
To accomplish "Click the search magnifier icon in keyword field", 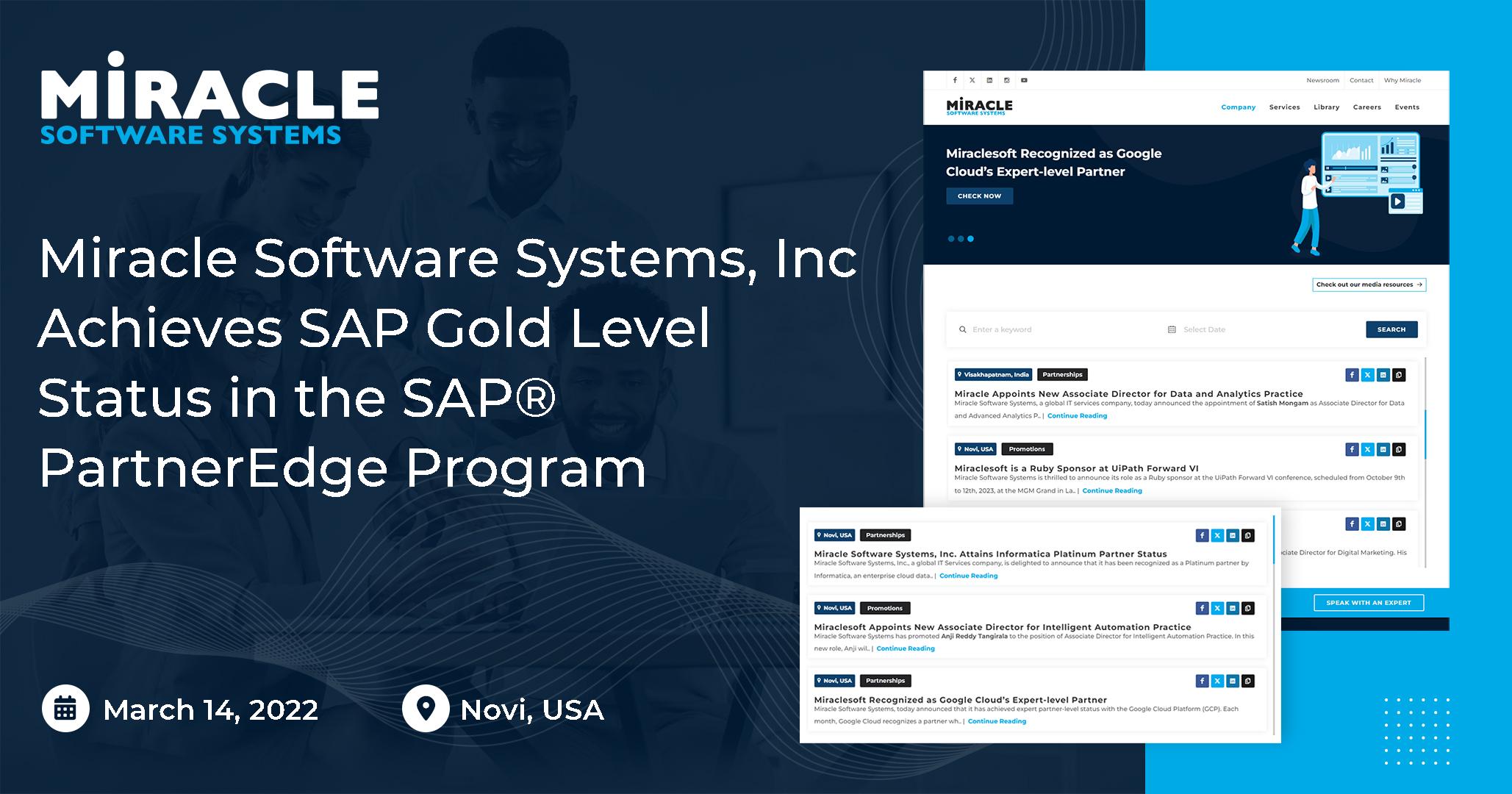I will (x=962, y=329).
